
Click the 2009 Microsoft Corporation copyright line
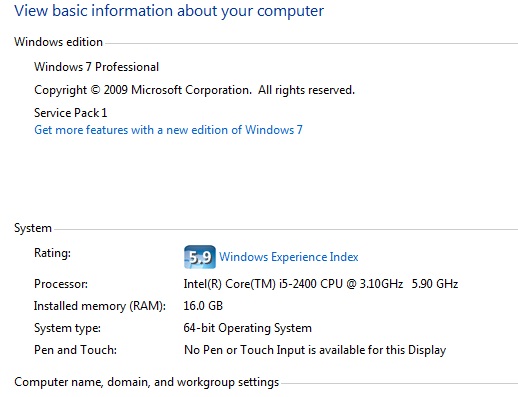tap(194, 90)
